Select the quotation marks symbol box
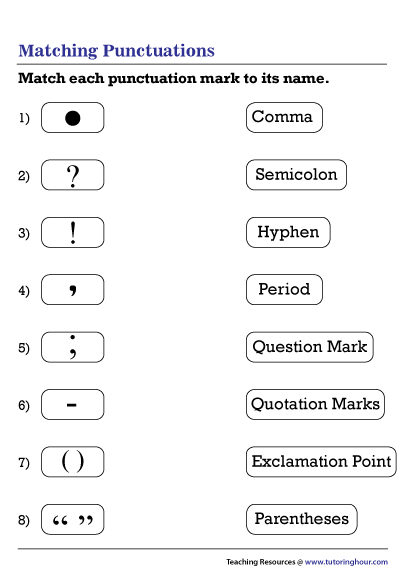 click(x=73, y=519)
